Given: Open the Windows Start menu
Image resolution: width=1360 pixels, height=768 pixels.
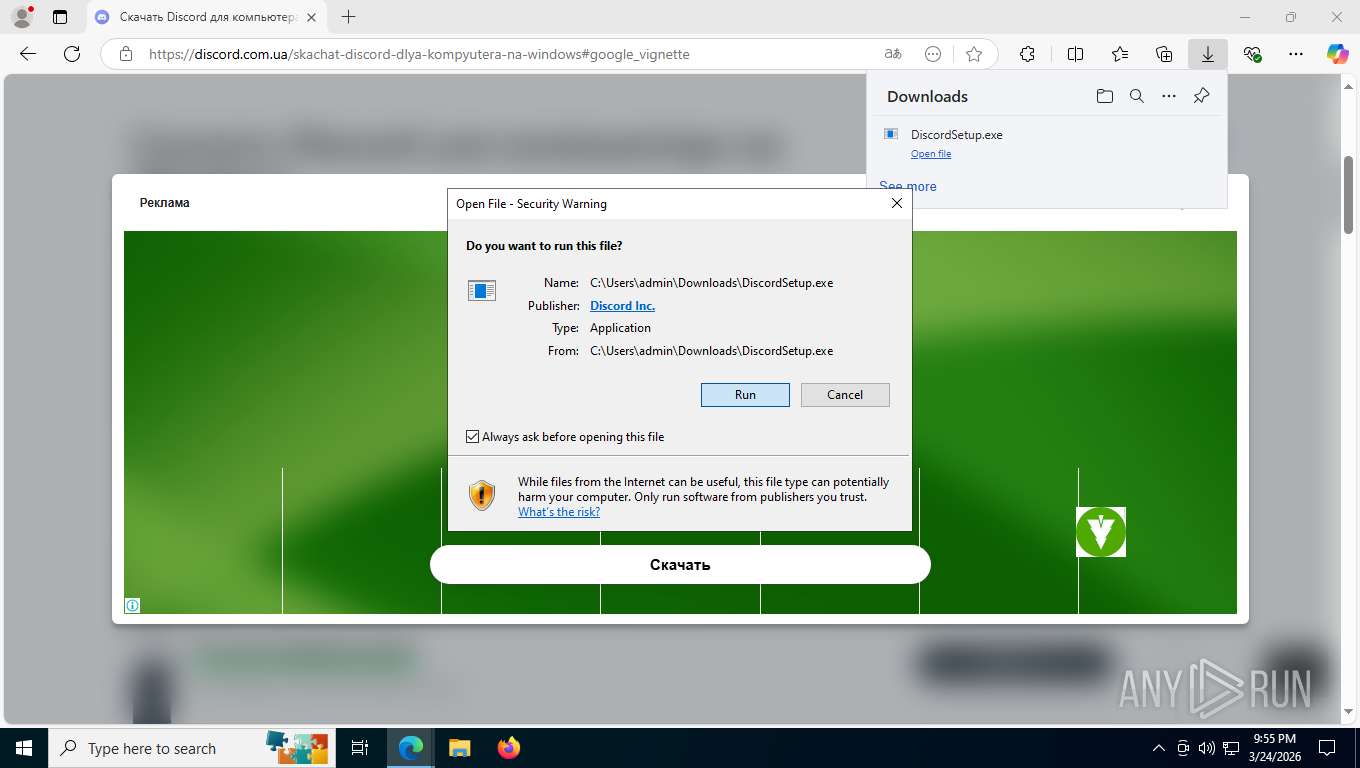Looking at the screenshot, I should pos(23,748).
